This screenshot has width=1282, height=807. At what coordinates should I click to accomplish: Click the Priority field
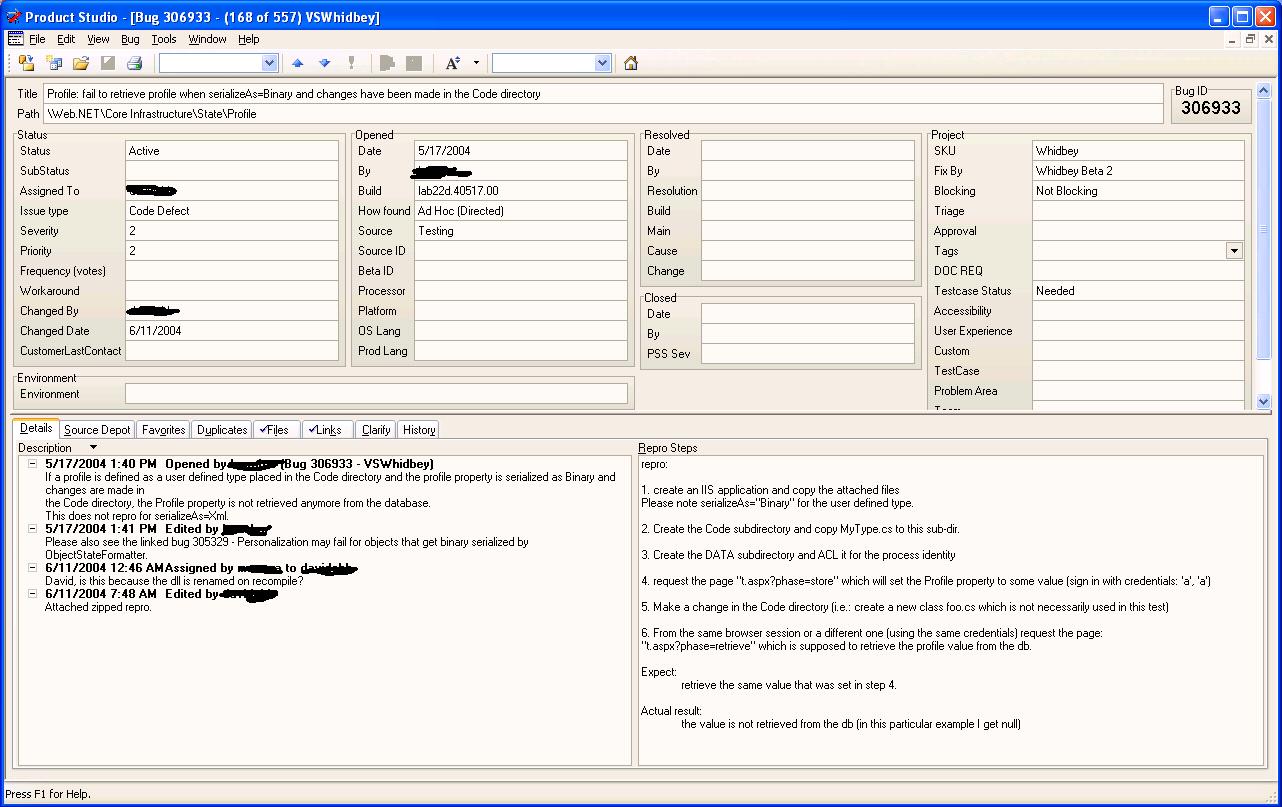pos(232,251)
